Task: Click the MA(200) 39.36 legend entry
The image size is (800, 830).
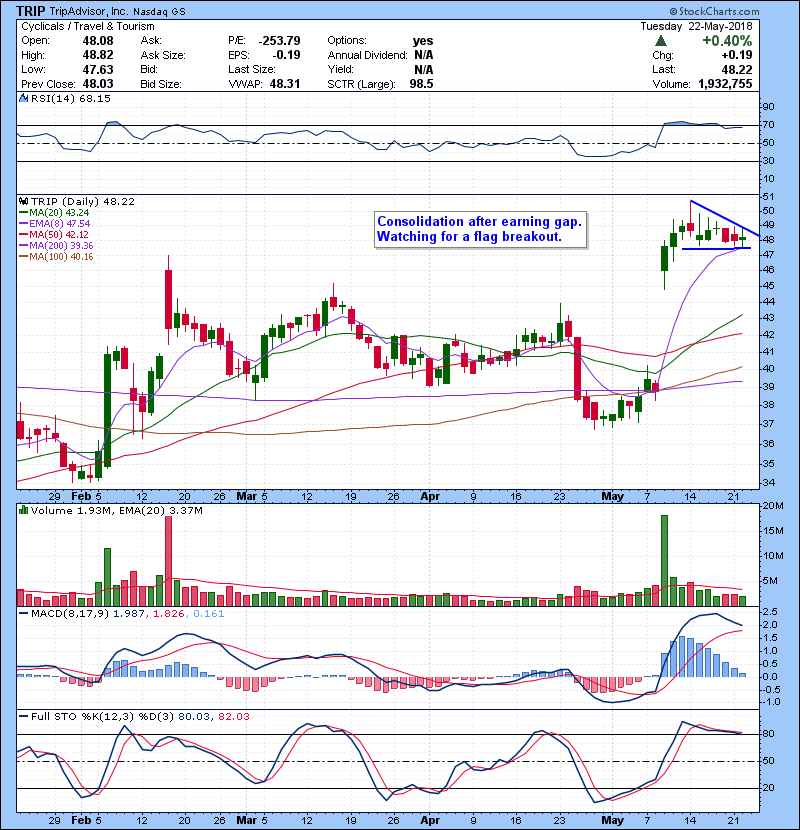Action: pyautogui.click(x=57, y=246)
